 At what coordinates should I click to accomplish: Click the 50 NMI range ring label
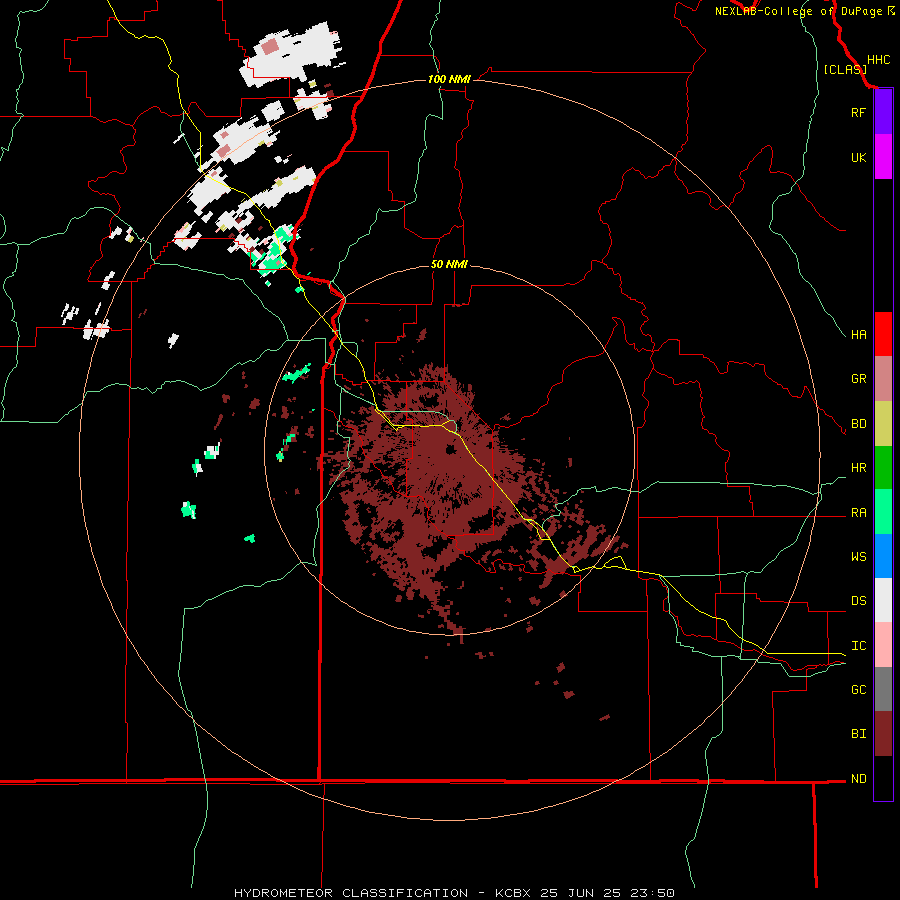[x=449, y=265]
